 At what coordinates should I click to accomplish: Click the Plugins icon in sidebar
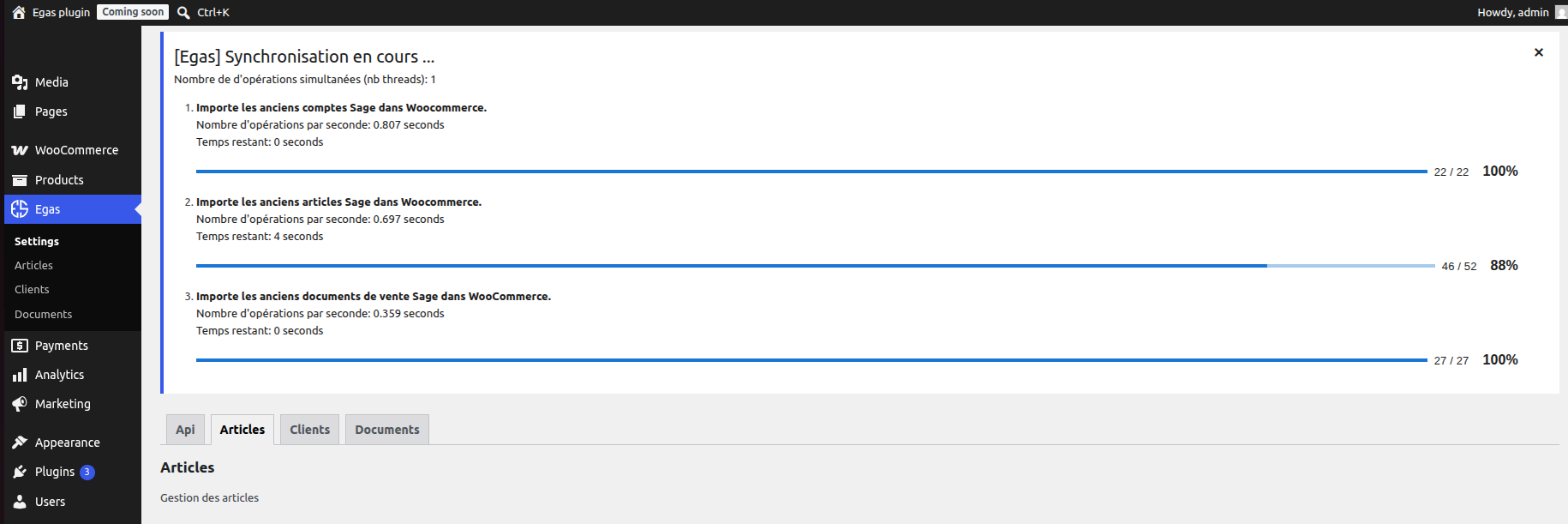coord(20,472)
